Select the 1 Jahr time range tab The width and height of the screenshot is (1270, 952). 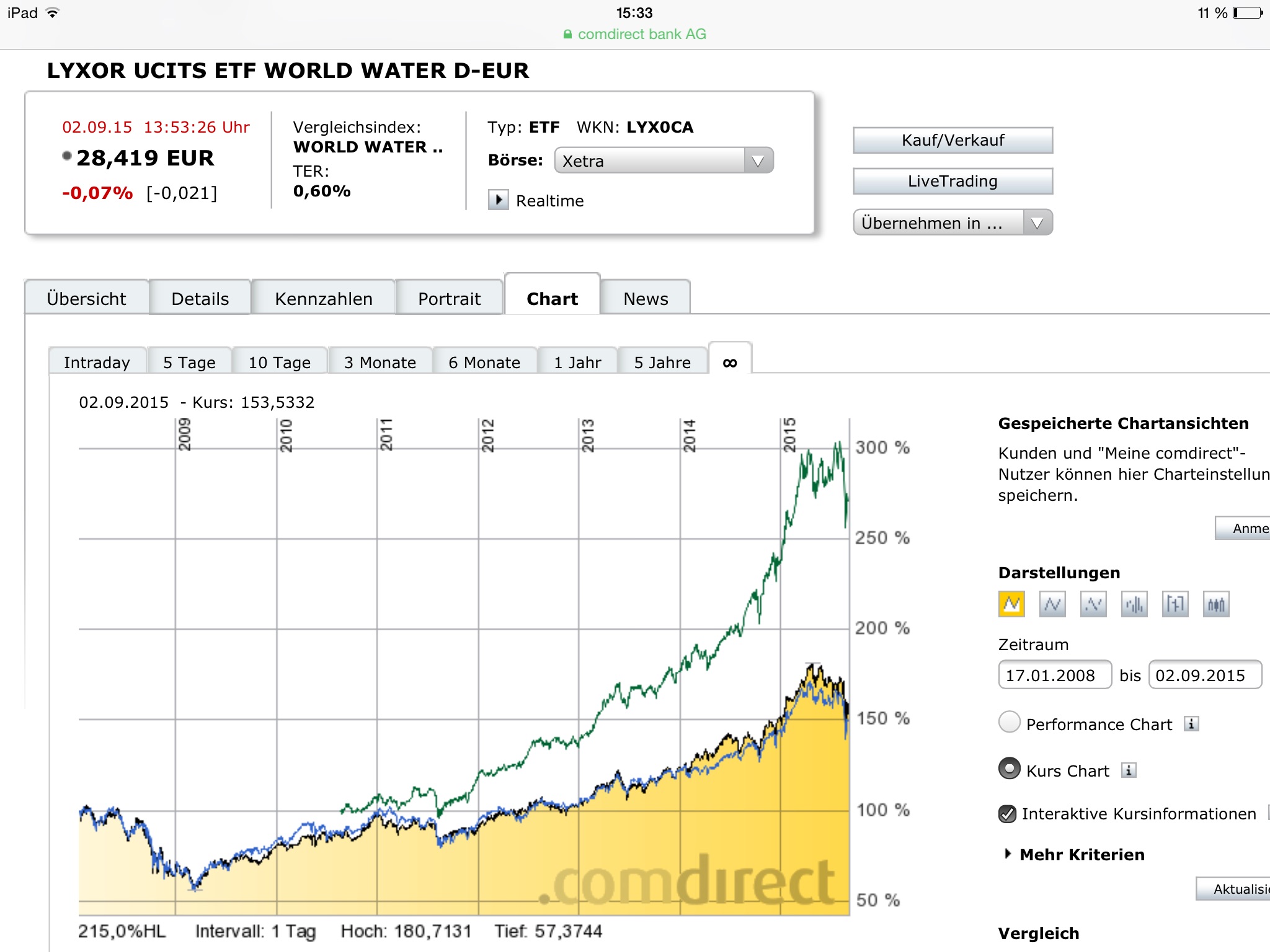point(577,363)
